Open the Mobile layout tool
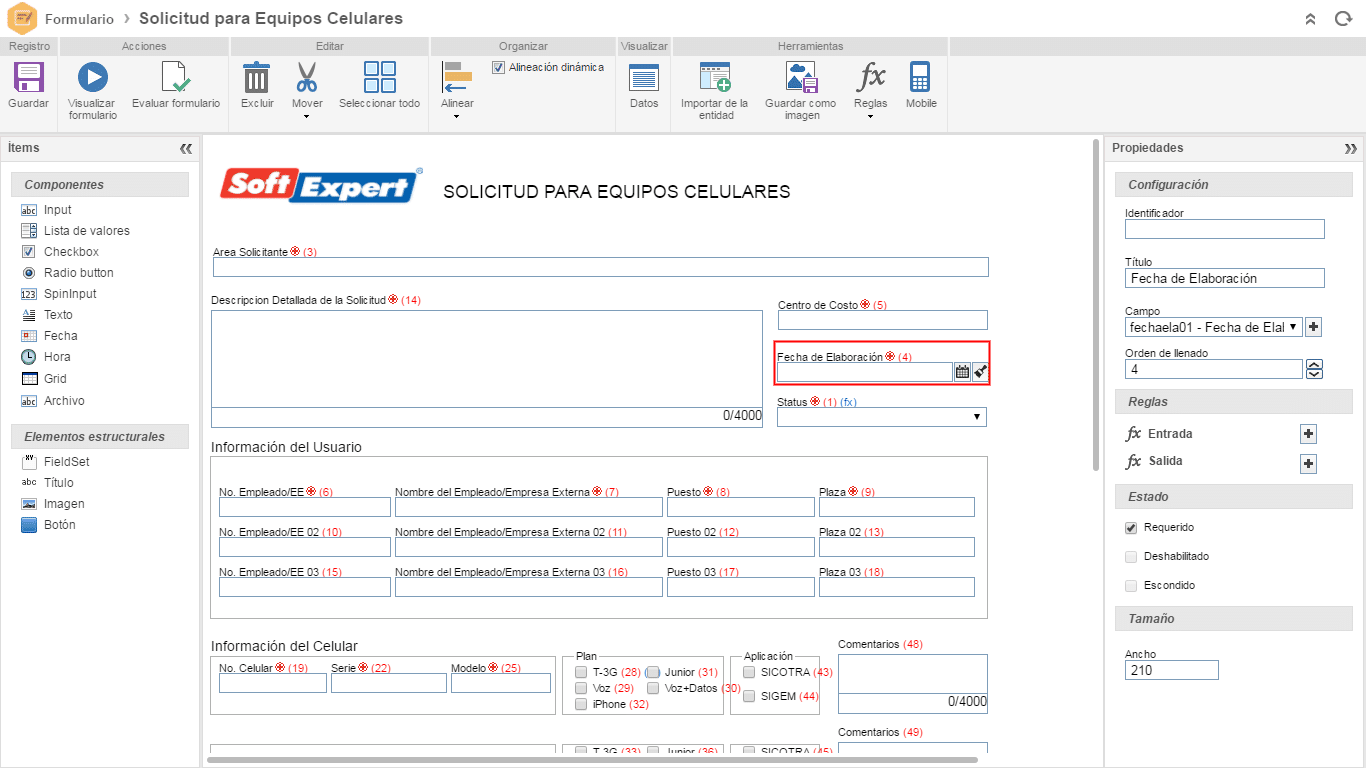The height and width of the screenshot is (768, 1366). tap(921, 77)
